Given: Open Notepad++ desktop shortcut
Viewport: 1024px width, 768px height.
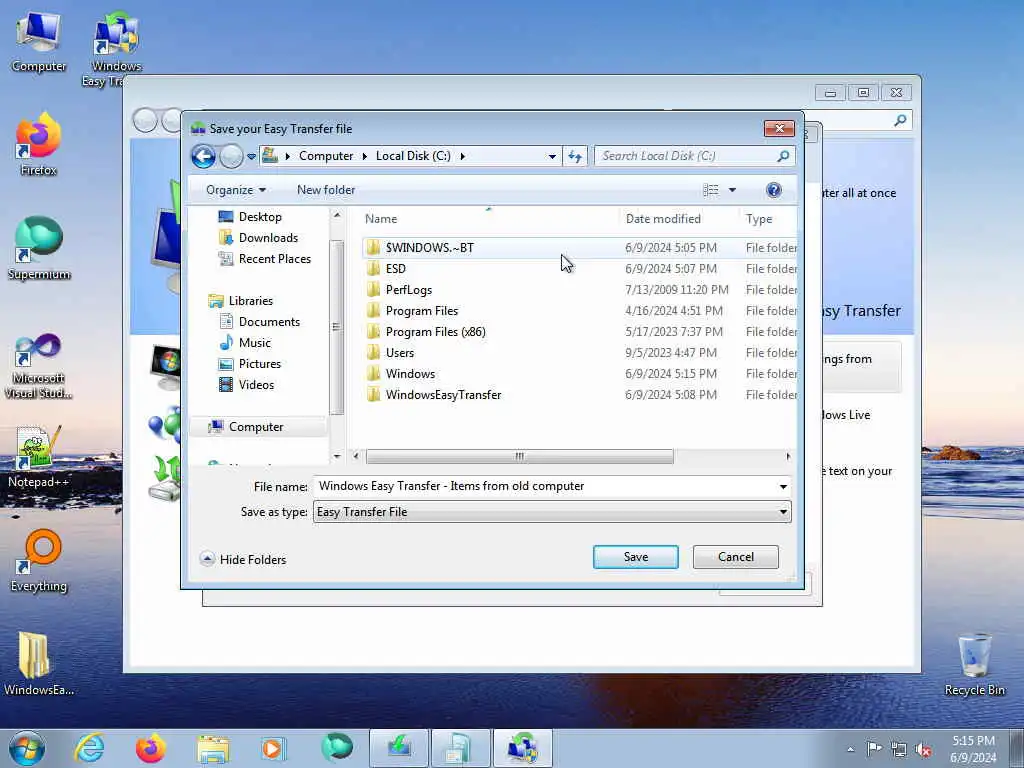Looking at the screenshot, I should pyautogui.click(x=39, y=457).
